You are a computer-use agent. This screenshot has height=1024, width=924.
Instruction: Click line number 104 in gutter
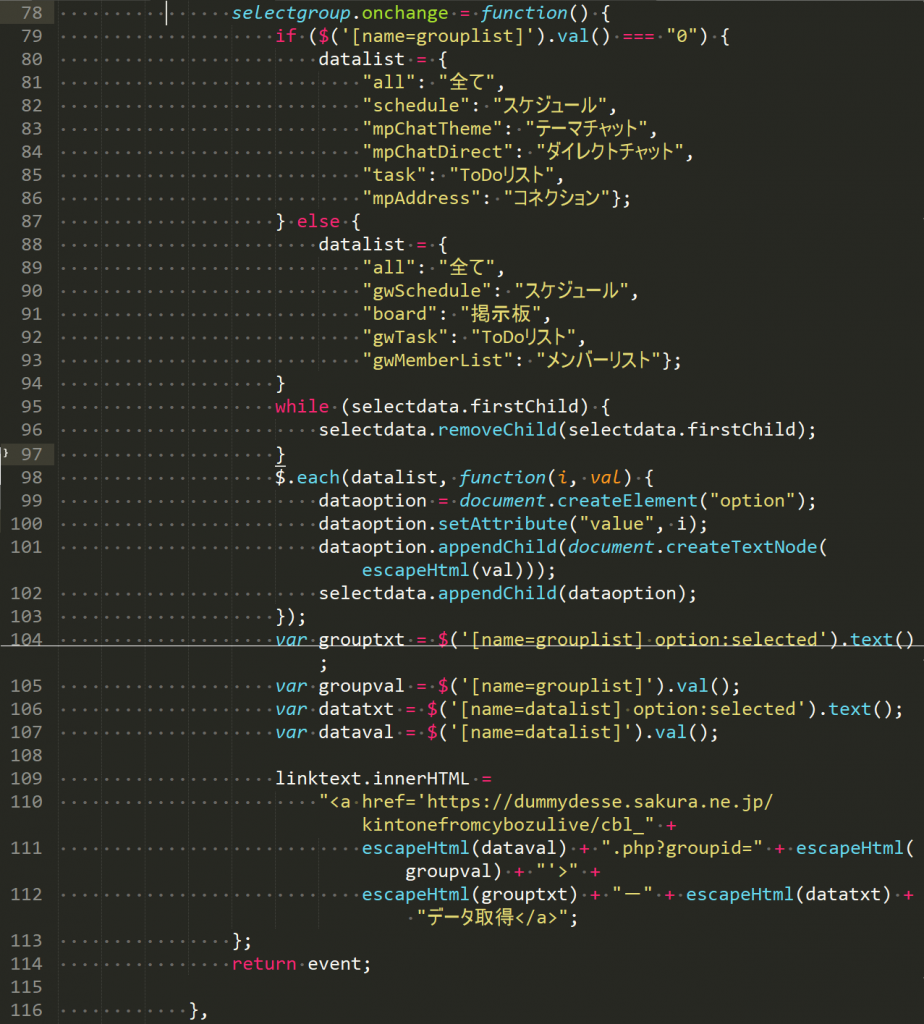point(26,639)
